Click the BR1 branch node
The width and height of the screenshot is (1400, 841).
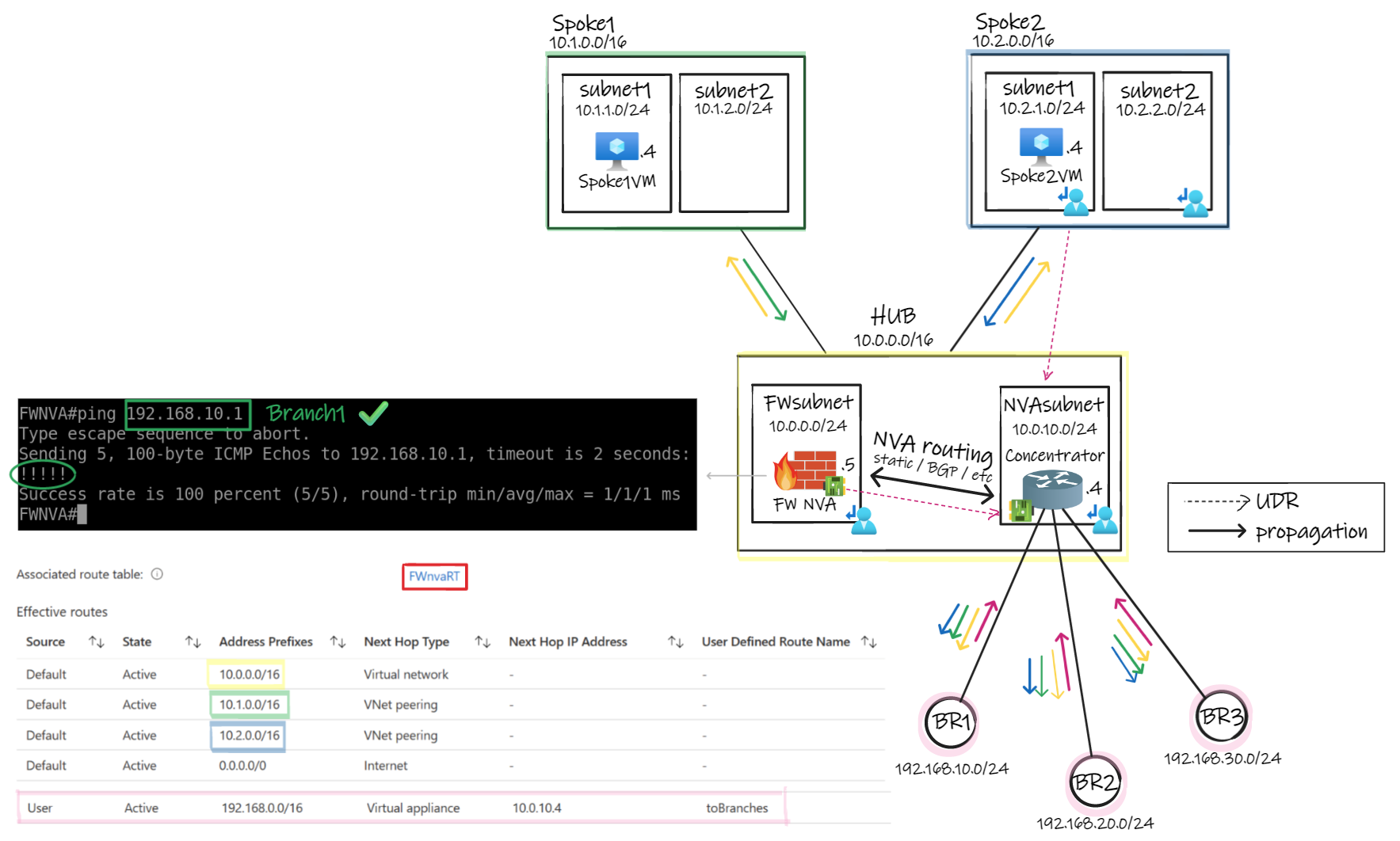tap(950, 721)
